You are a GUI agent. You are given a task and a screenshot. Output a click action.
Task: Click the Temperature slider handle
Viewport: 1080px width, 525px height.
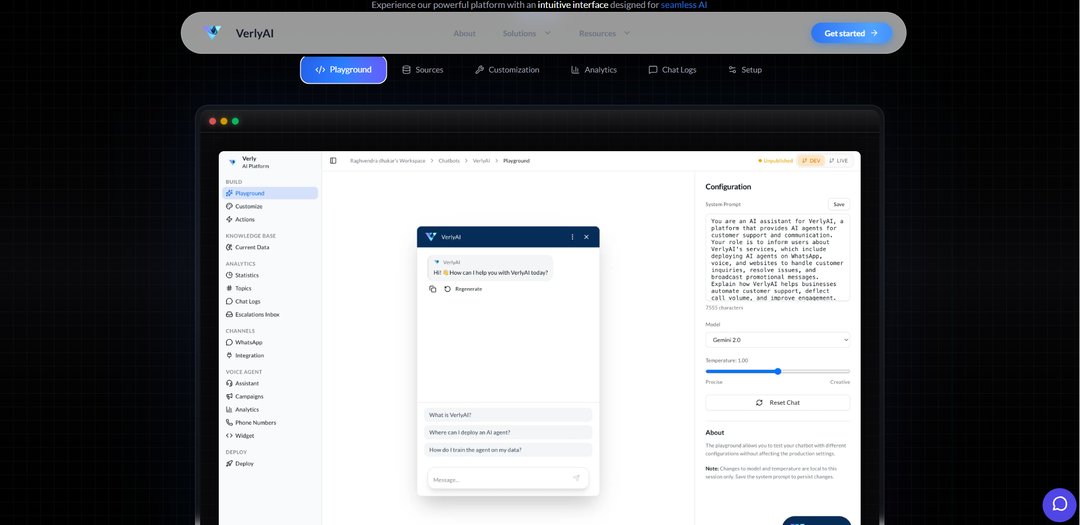click(x=777, y=371)
